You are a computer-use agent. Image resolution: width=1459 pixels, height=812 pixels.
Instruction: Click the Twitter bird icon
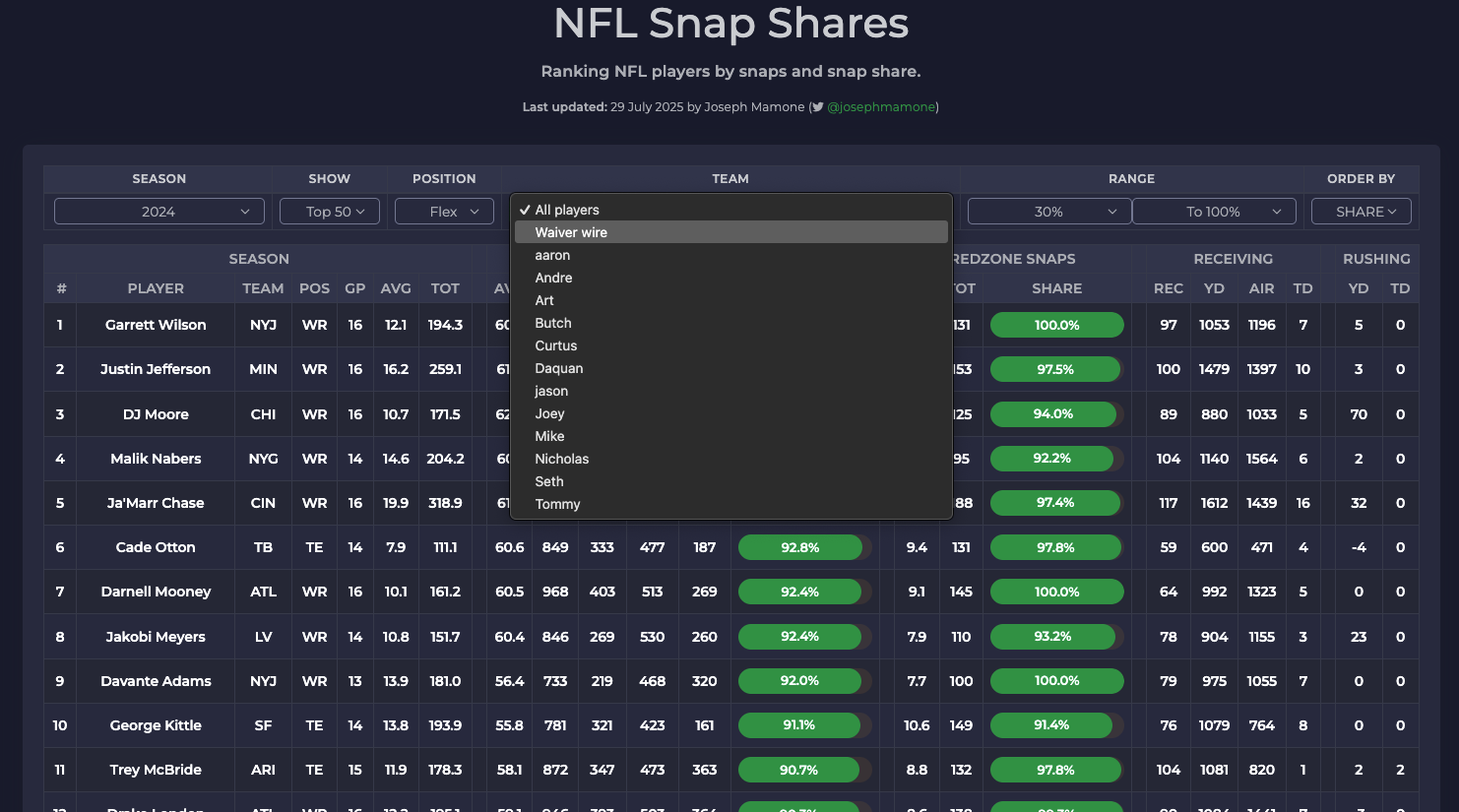click(x=817, y=107)
